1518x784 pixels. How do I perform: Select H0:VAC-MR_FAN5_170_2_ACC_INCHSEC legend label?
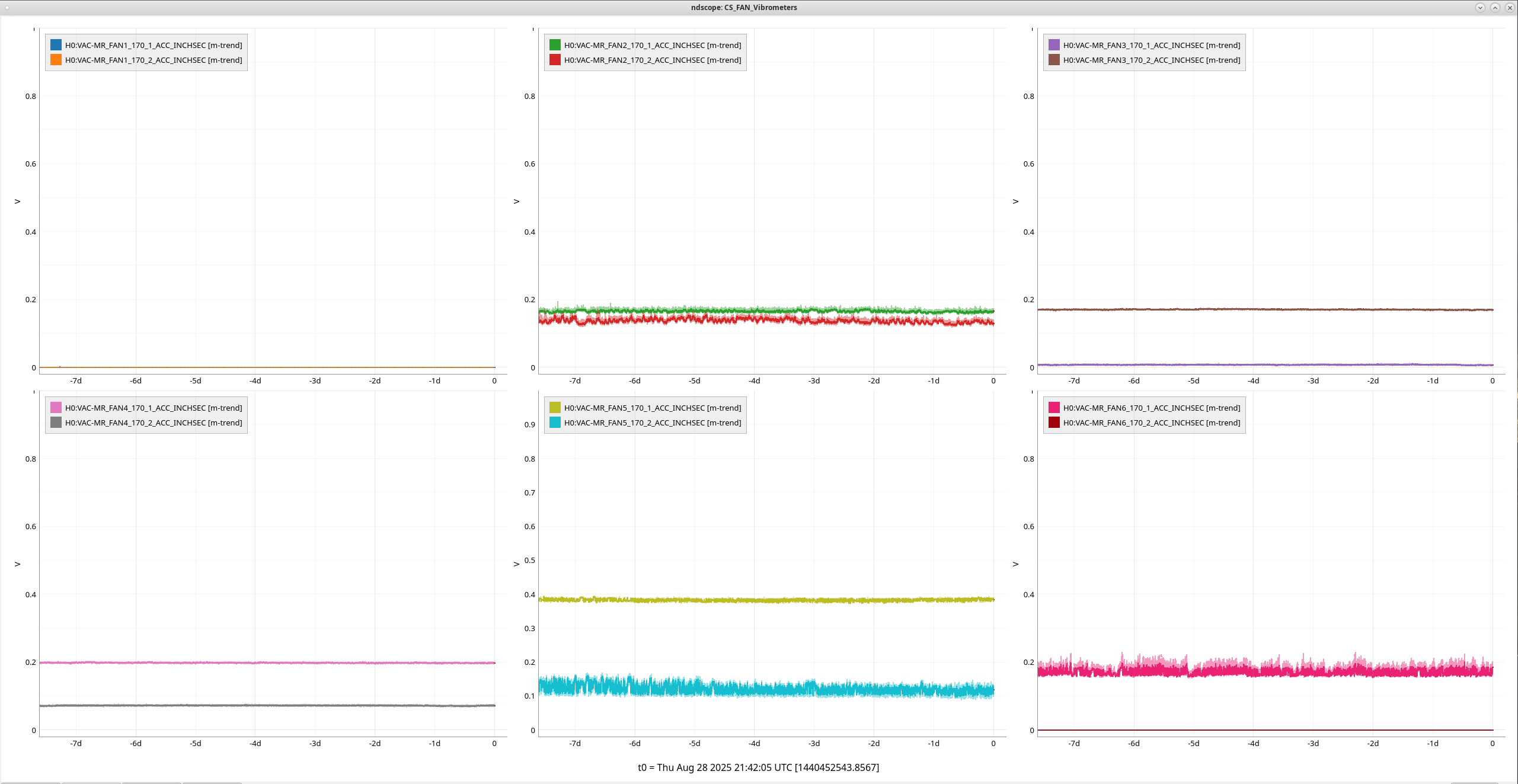pyautogui.click(x=653, y=423)
